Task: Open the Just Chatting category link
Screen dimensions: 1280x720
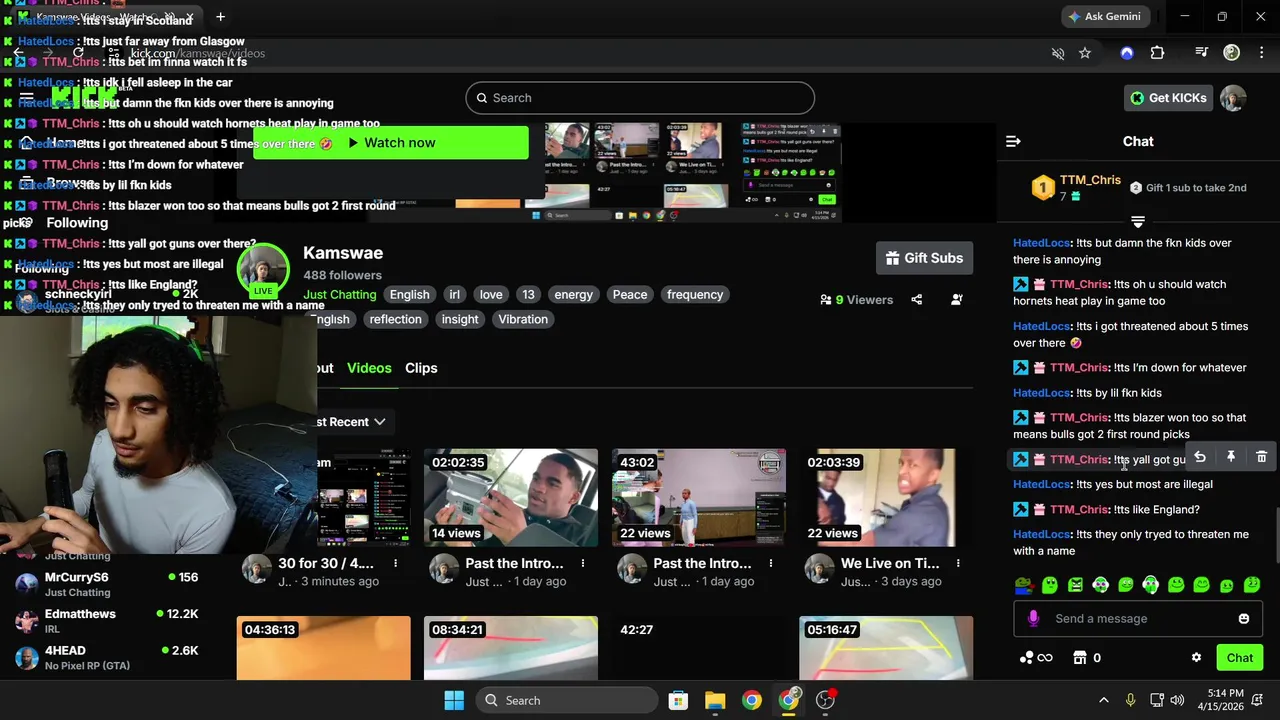Action: [340, 295]
